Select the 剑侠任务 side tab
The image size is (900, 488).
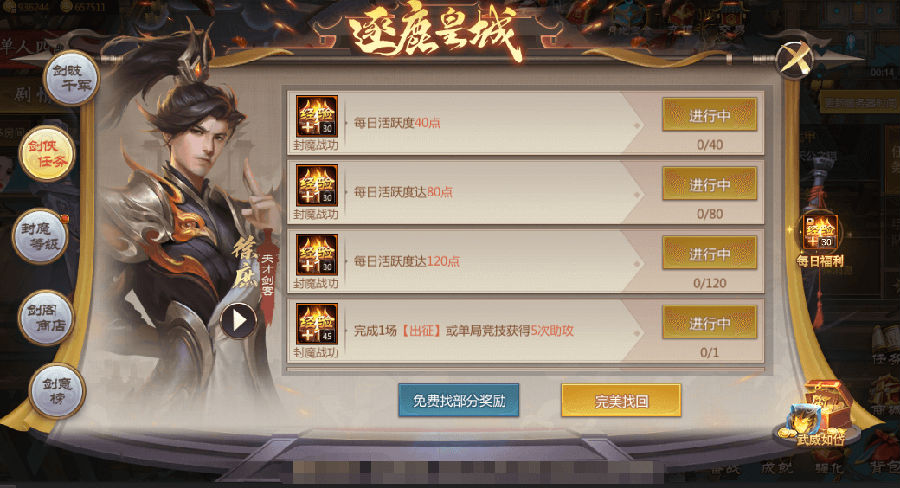(x=48, y=154)
